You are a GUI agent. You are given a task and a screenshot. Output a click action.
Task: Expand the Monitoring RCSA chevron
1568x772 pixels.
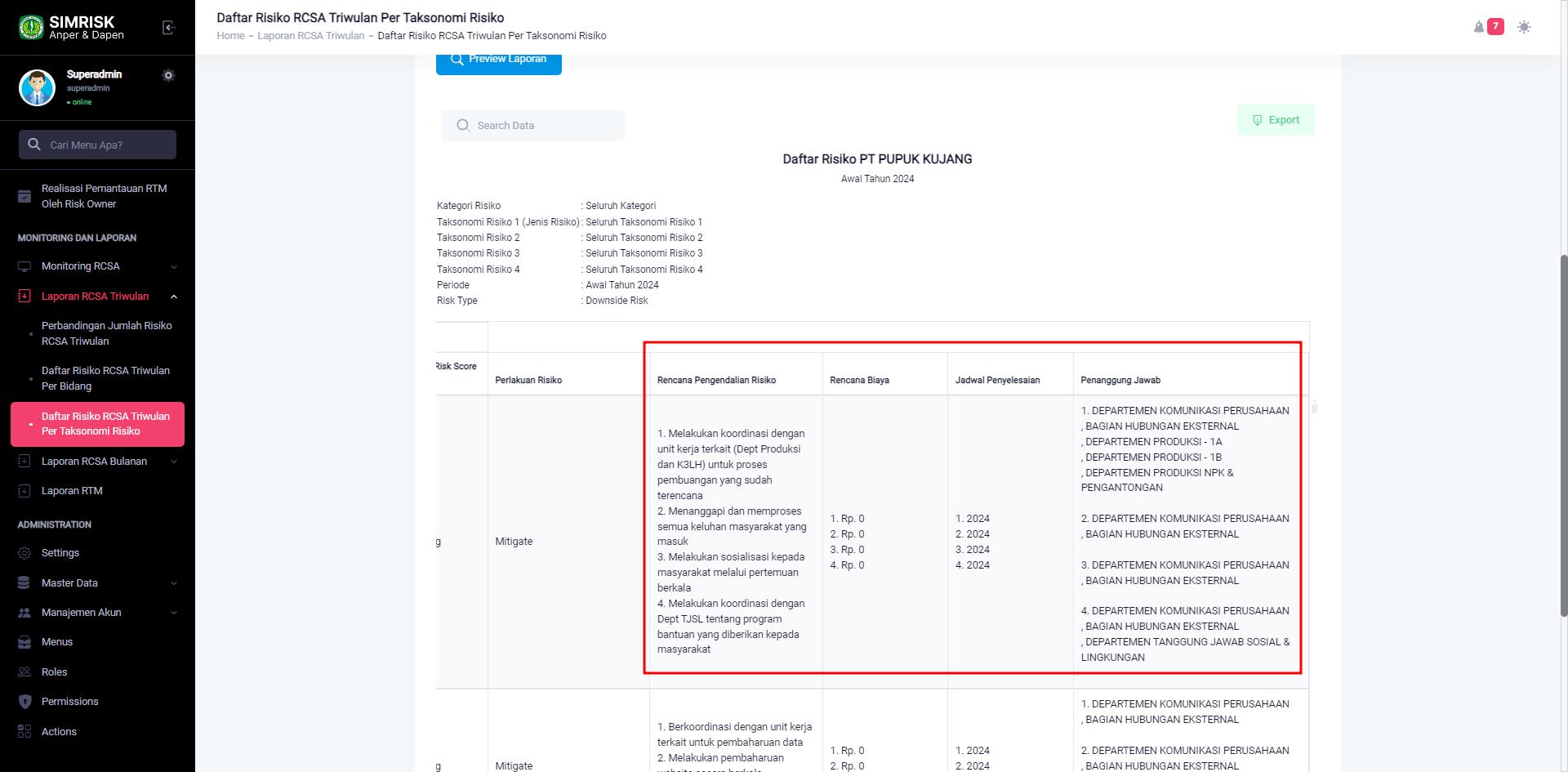point(174,266)
